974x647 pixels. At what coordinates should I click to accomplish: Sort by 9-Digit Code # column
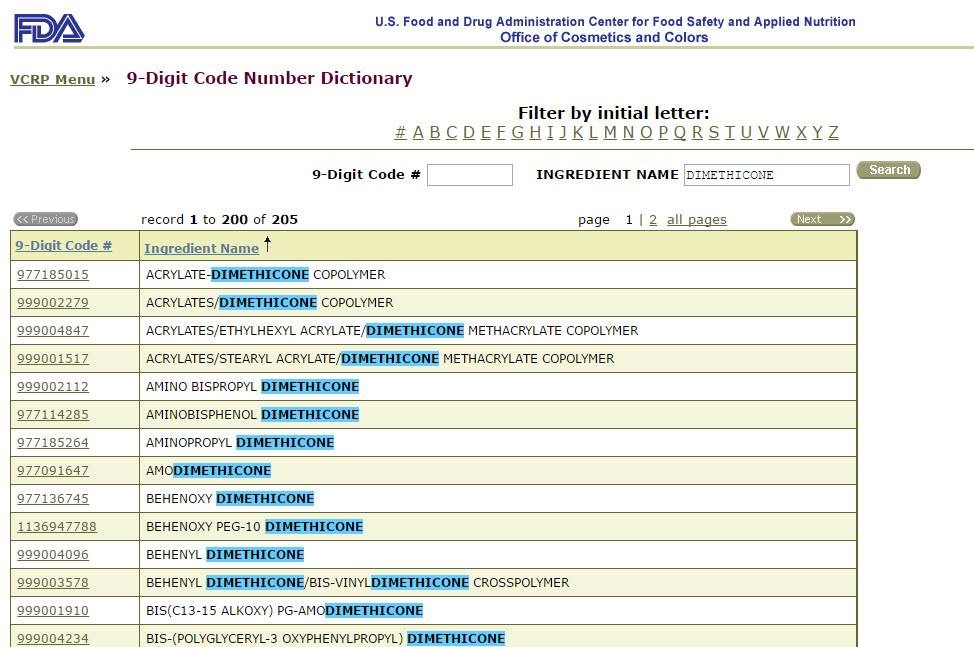tap(63, 245)
